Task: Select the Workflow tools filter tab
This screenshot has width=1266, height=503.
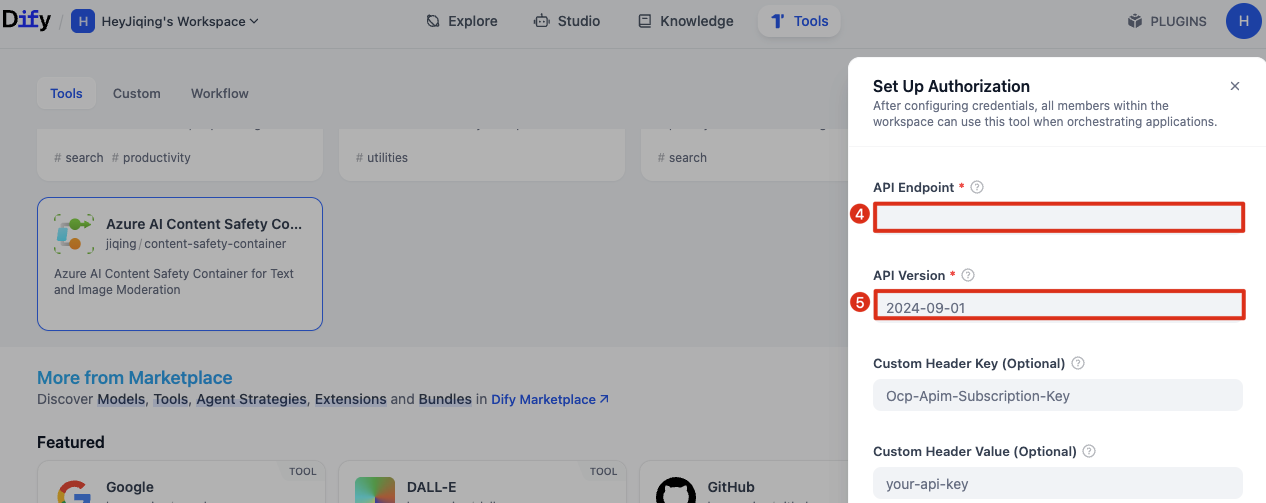Action: [x=220, y=93]
